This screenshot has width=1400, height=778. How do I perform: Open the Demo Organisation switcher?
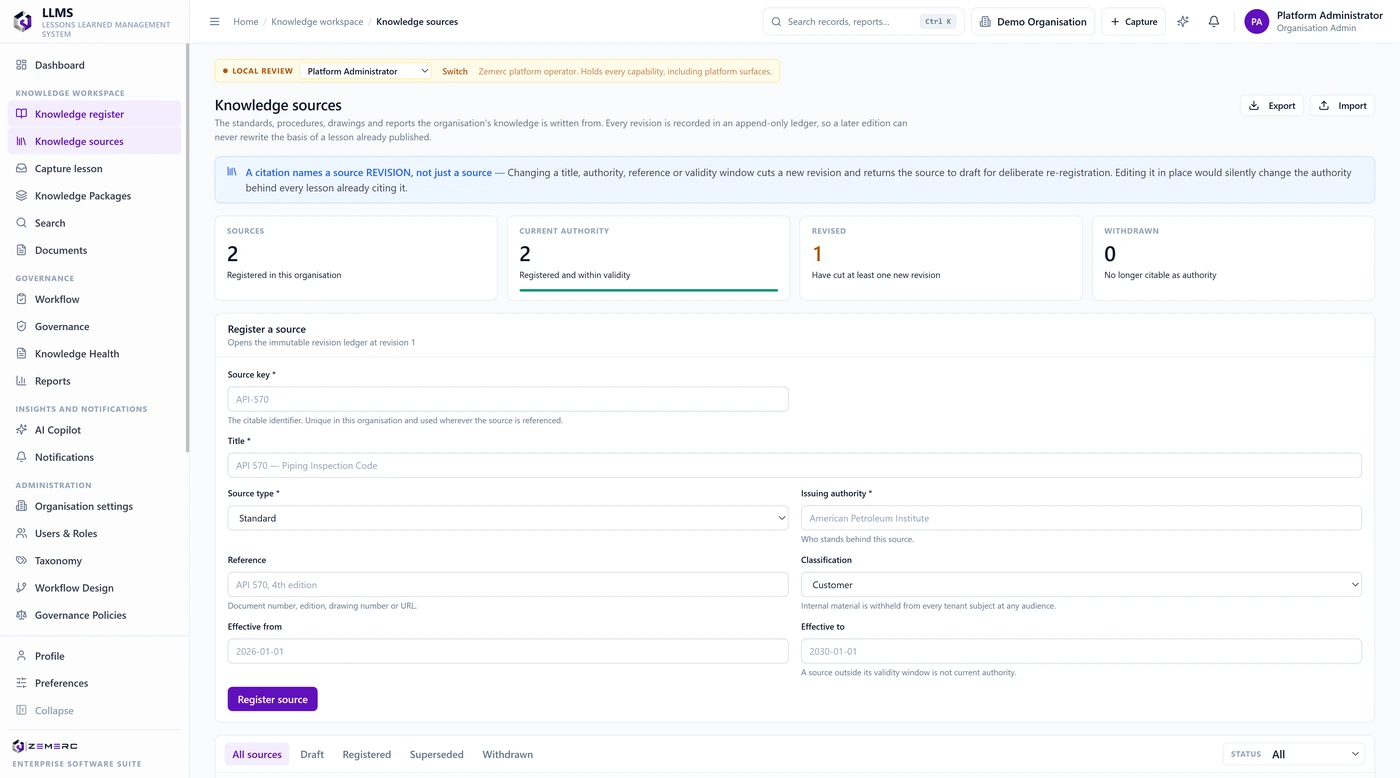[x=1033, y=21]
